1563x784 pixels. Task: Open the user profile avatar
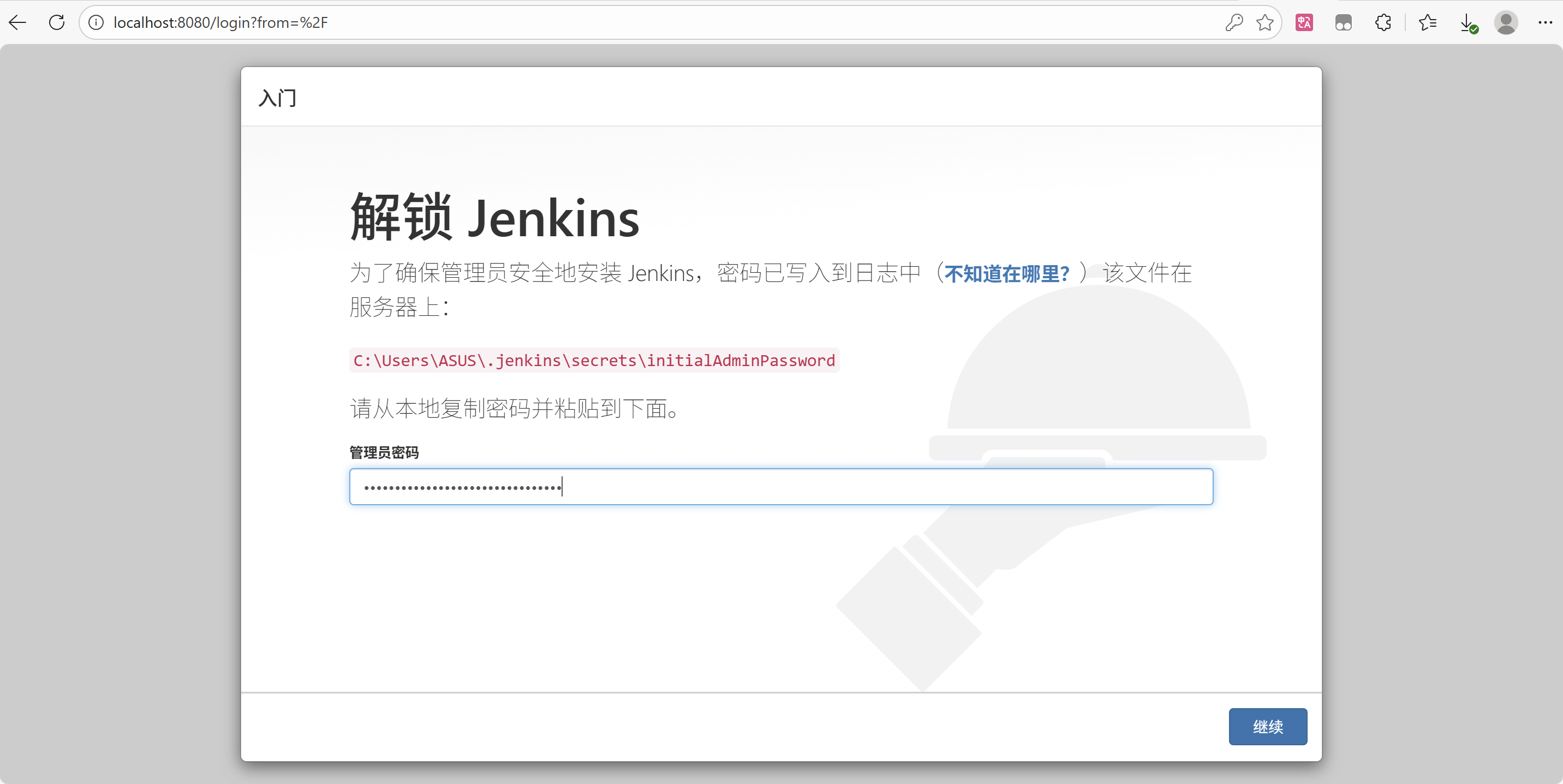[x=1506, y=22]
